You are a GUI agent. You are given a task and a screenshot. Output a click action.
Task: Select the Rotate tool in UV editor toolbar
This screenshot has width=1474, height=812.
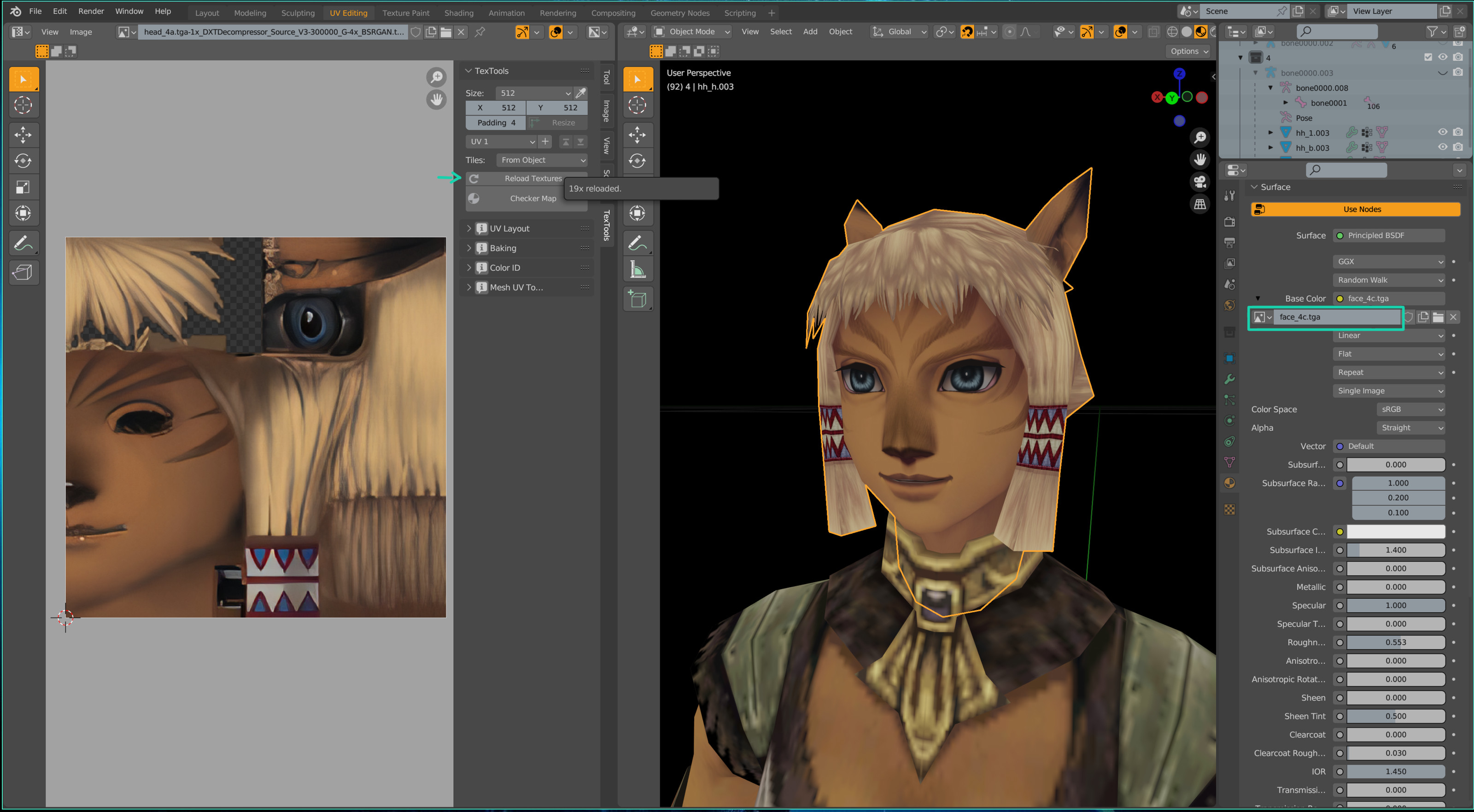(x=23, y=161)
